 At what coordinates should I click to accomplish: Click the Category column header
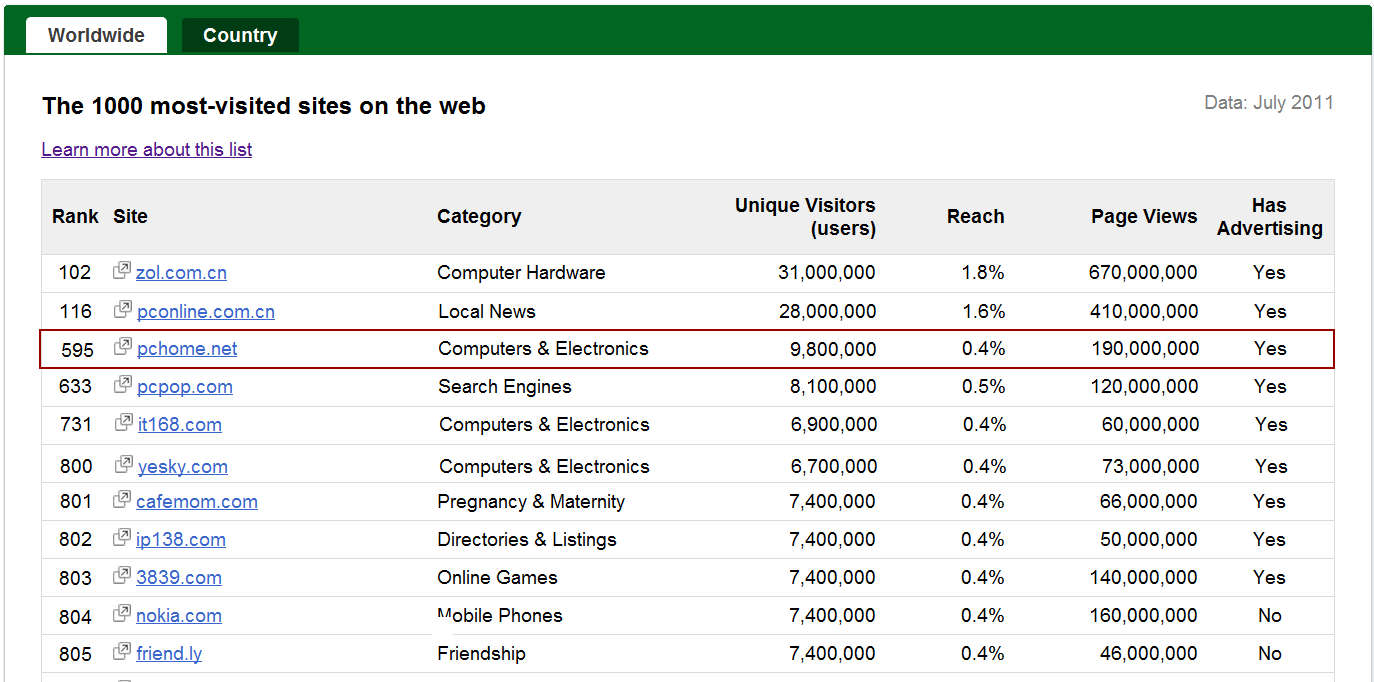[x=479, y=217]
